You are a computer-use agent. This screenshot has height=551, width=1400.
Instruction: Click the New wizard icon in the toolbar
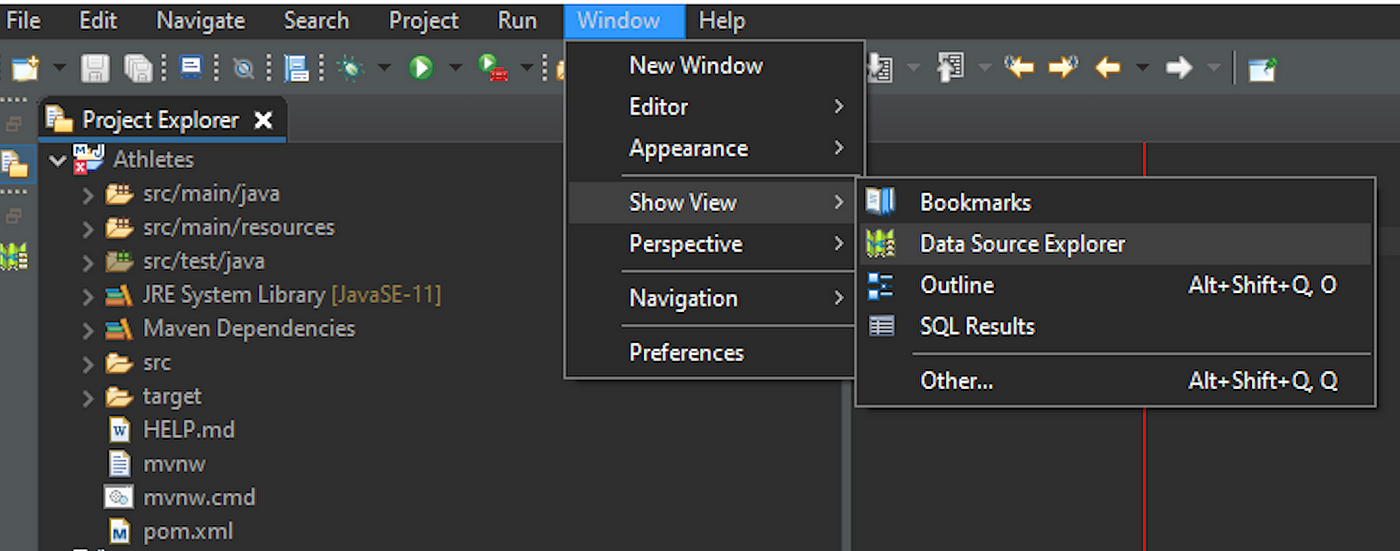tap(25, 68)
